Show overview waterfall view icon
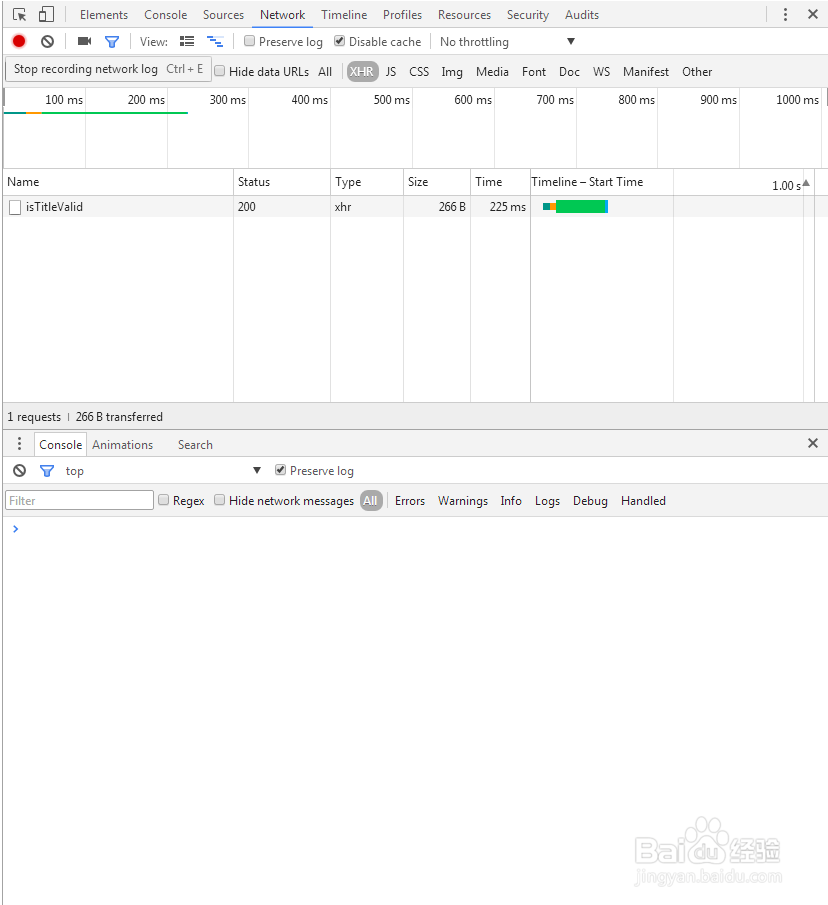Screen dimensions: 828x905 (215, 42)
